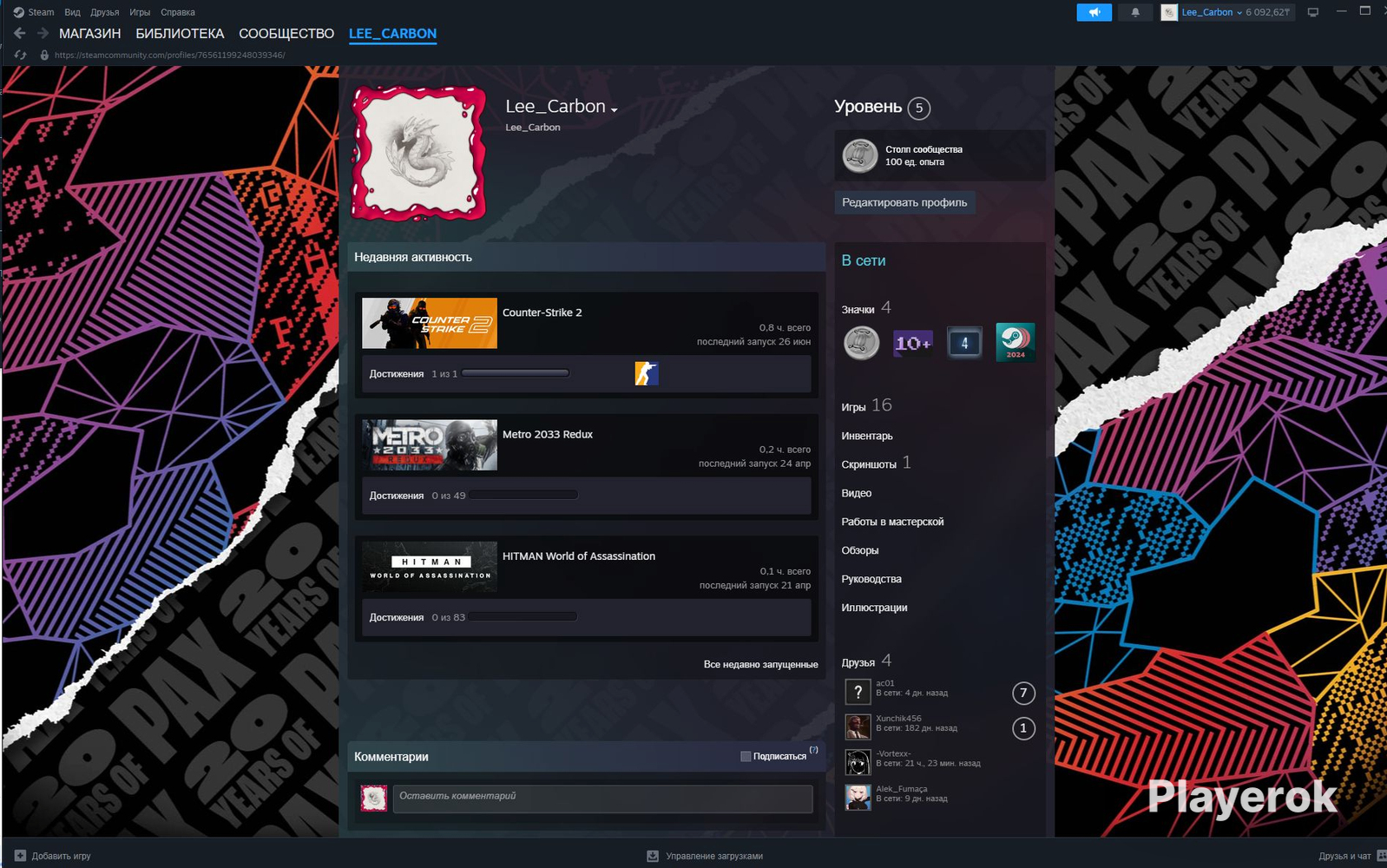Click Добавить игру in the bottom bar
Viewport: 1387px width, 868px height.
[53, 856]
